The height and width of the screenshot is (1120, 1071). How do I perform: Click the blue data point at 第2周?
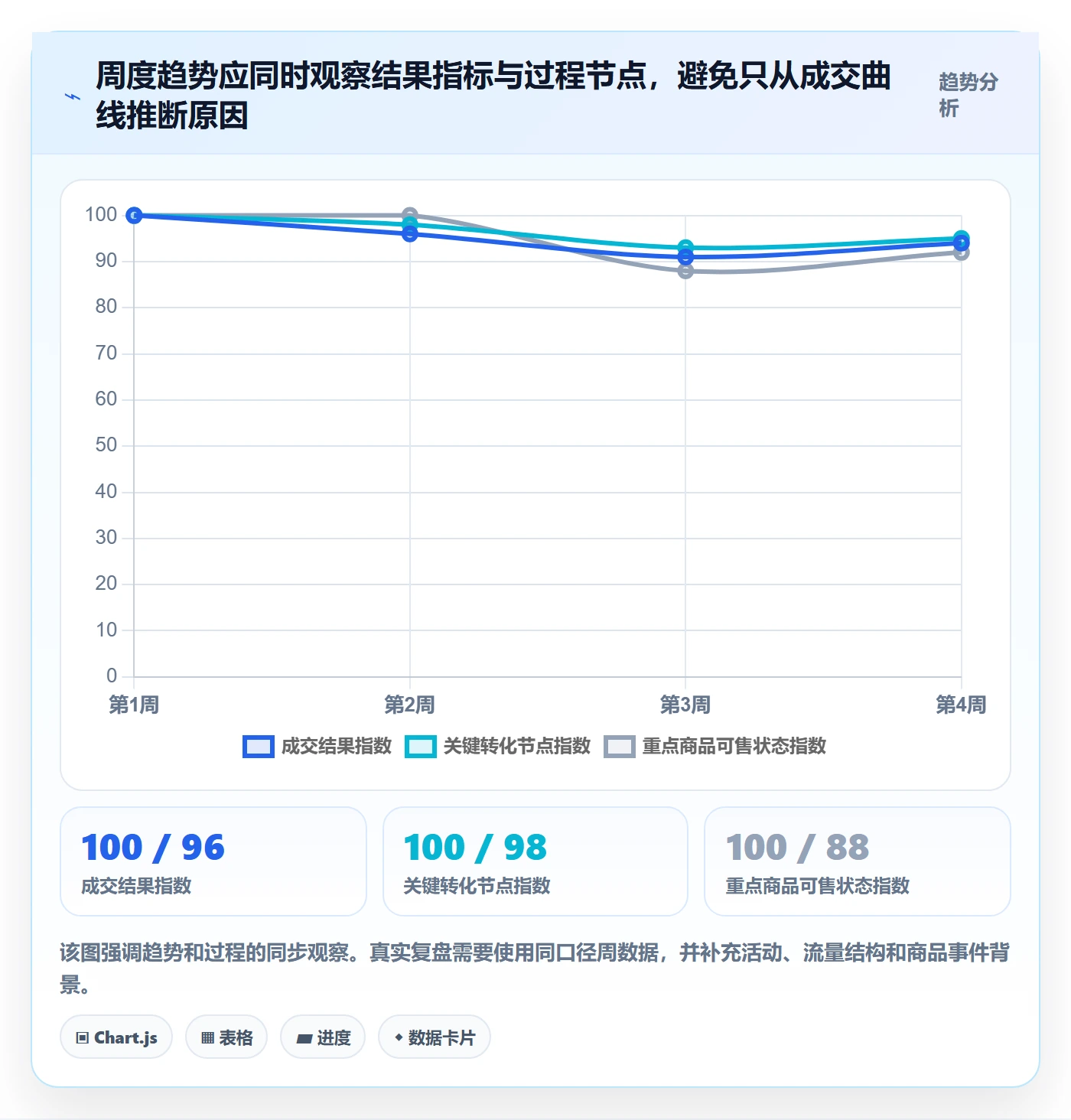coord(410,233)
